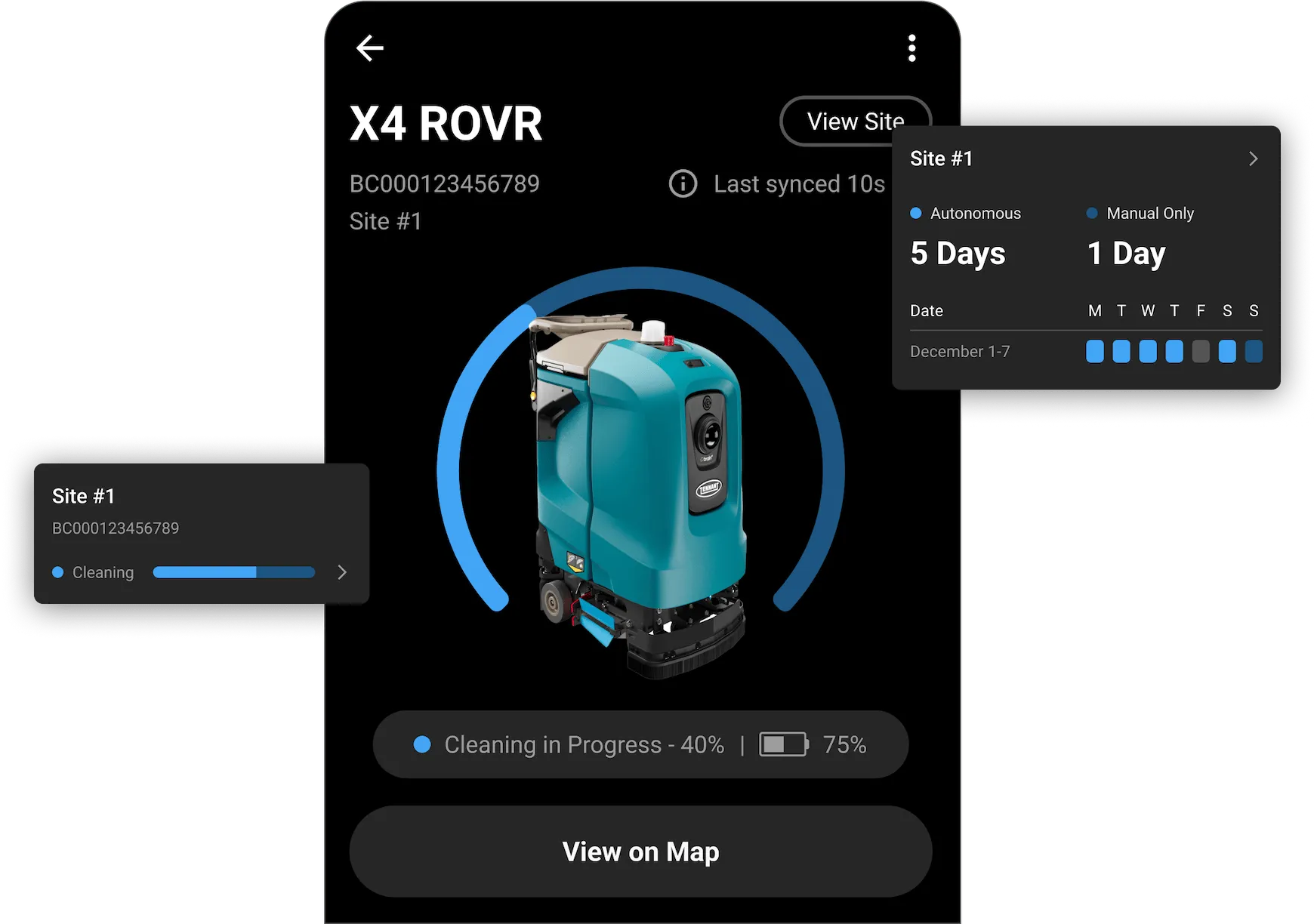Screen dimensions: 1314x924
Task: Click the Autonomous legend dot
Action: tap(916, 213)
